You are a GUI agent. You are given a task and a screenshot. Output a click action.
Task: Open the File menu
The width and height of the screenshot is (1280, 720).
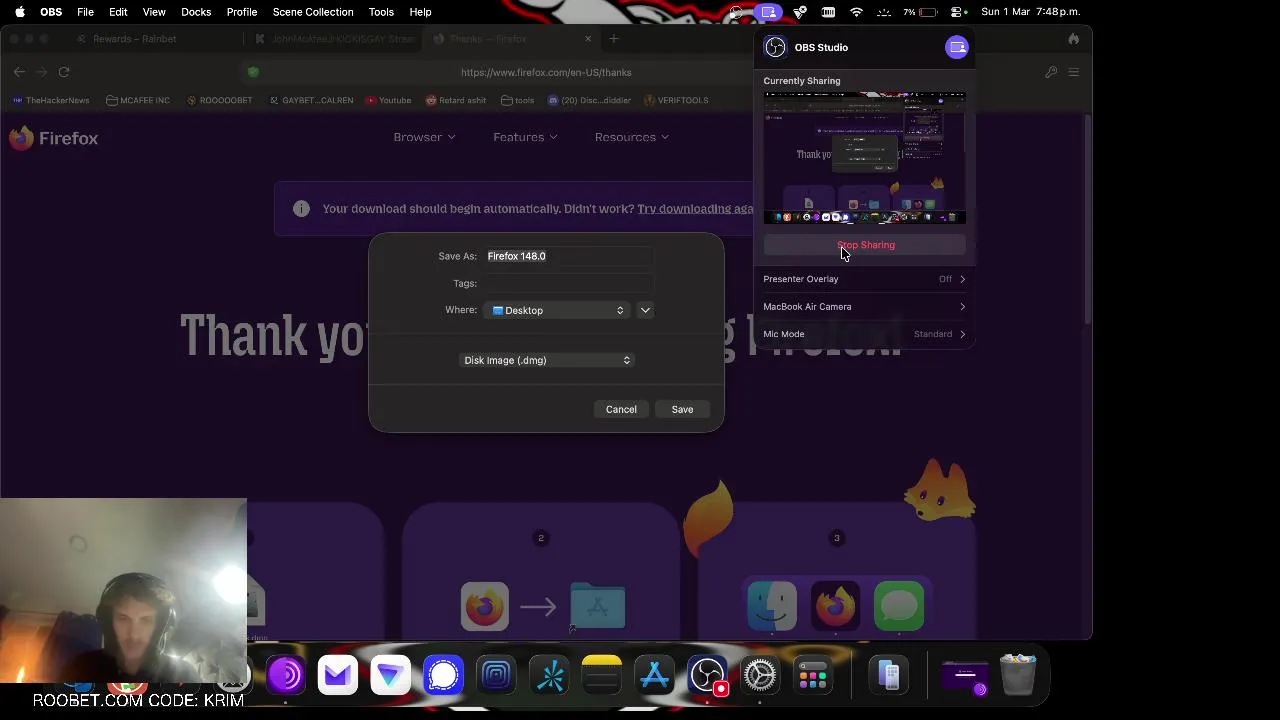(85, 12)
